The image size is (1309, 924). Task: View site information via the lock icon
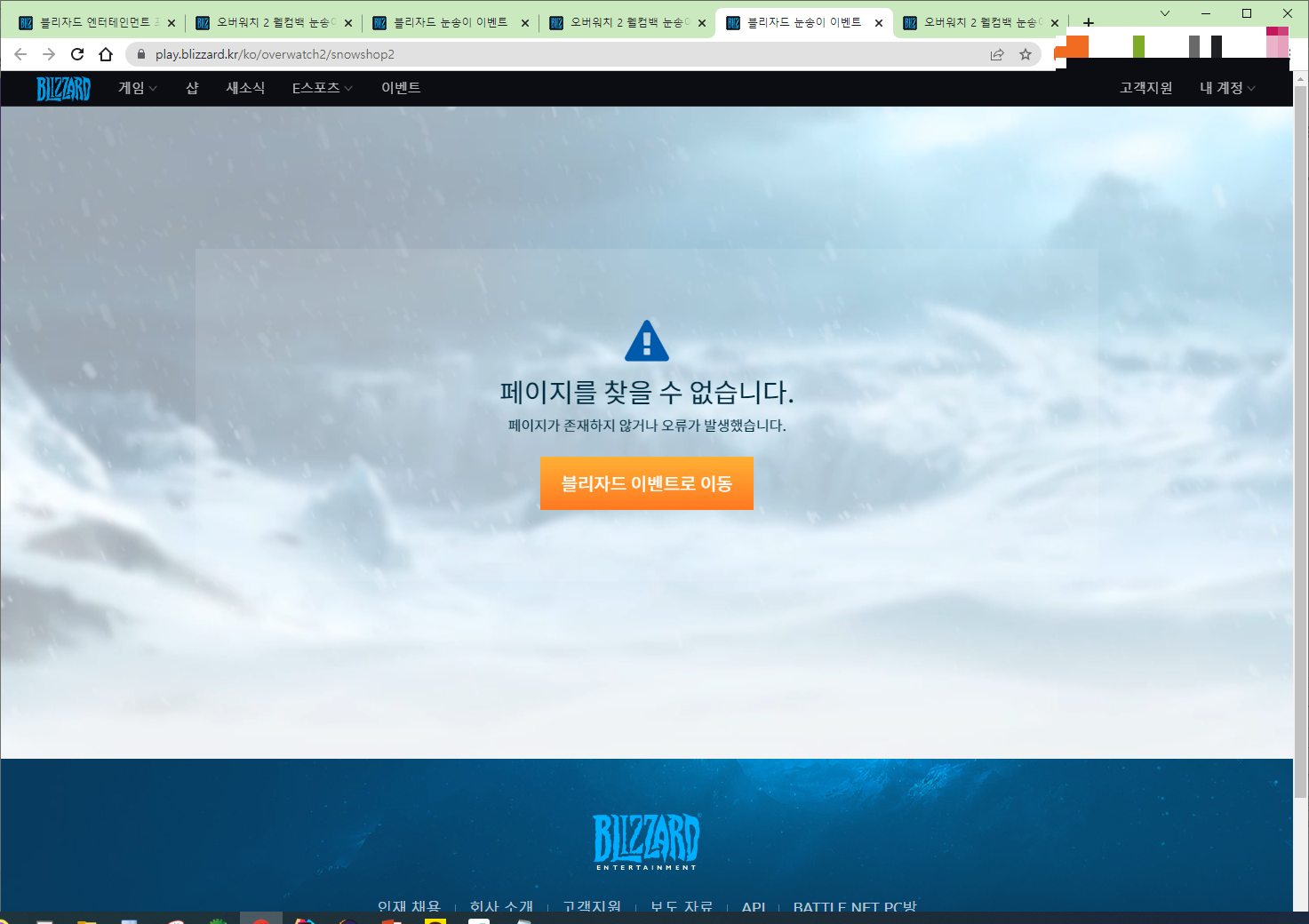[x=140, y=54]
